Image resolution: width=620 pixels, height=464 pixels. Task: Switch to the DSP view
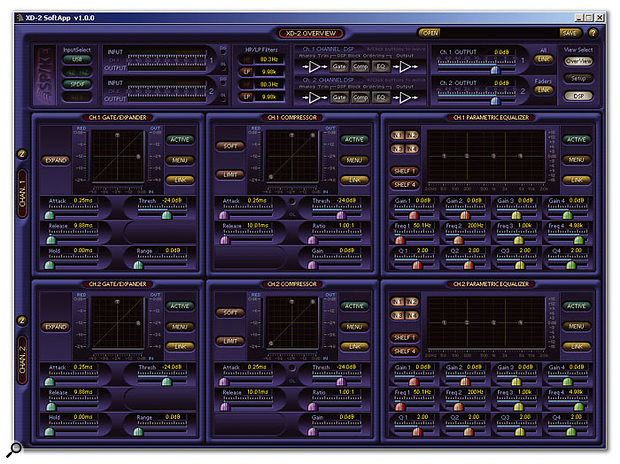[578, 96]
